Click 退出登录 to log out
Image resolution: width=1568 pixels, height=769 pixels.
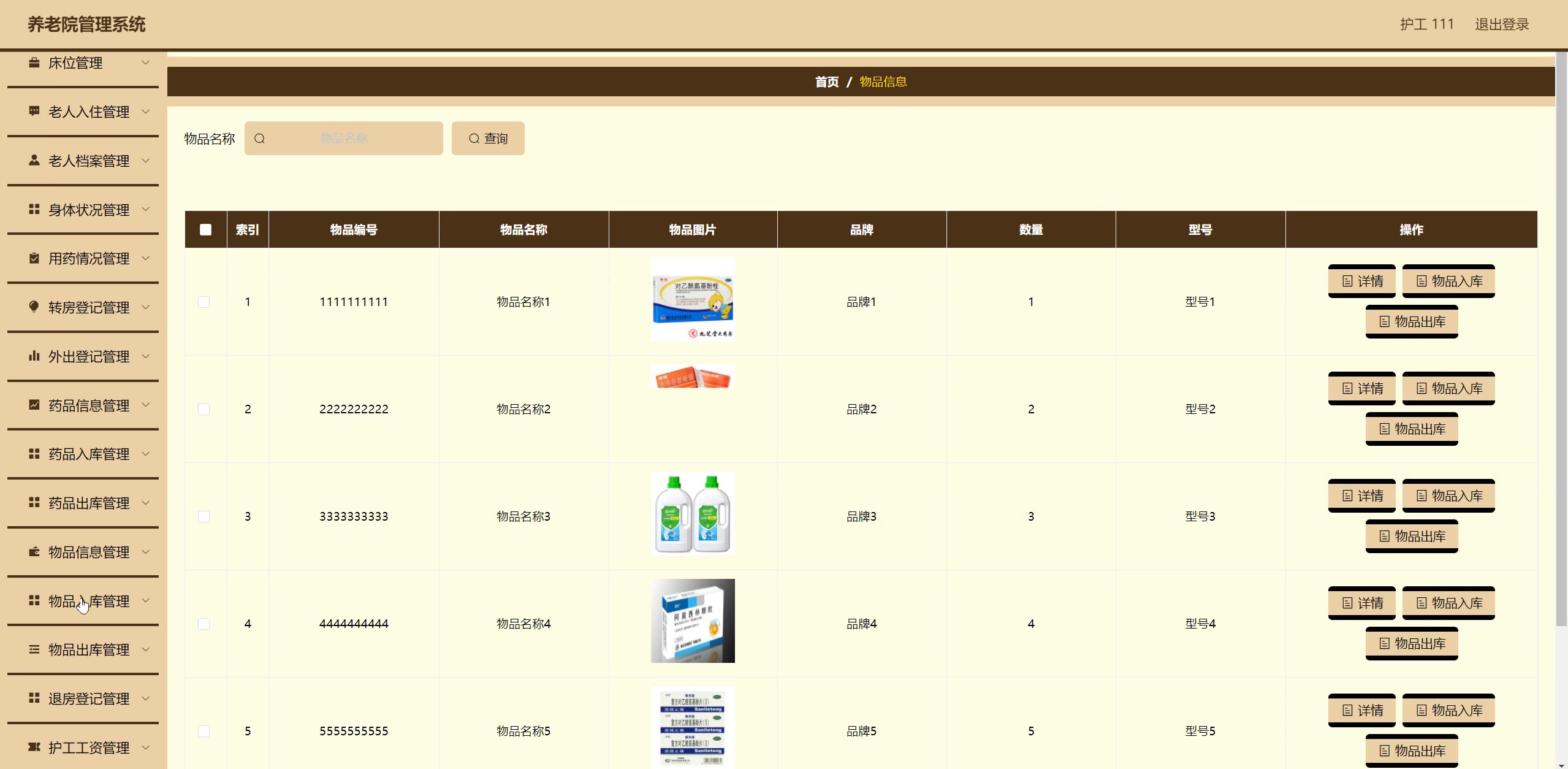1501,25
